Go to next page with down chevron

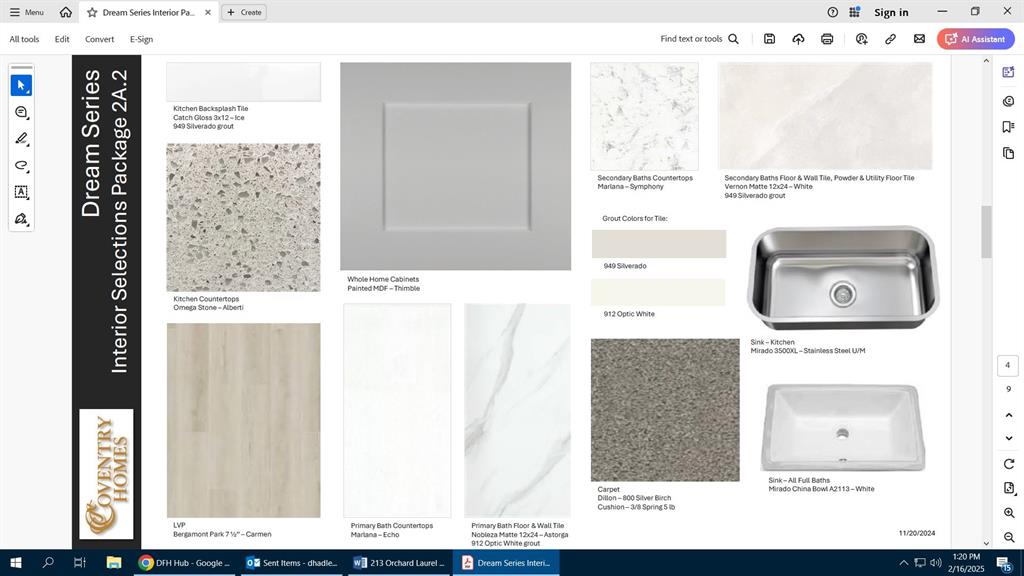click(1008, 438)
